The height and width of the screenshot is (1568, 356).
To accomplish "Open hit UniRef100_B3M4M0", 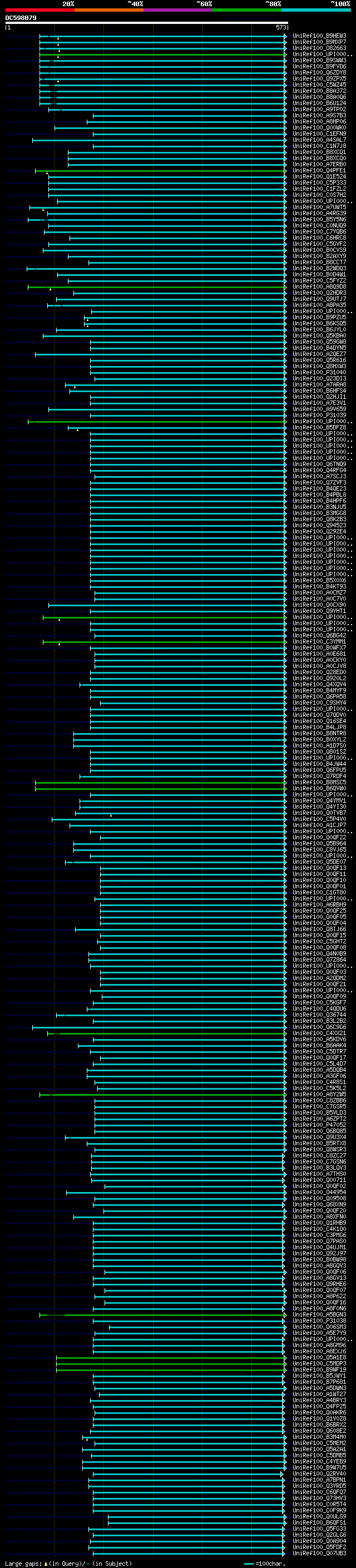I will tap(319, 1437).
